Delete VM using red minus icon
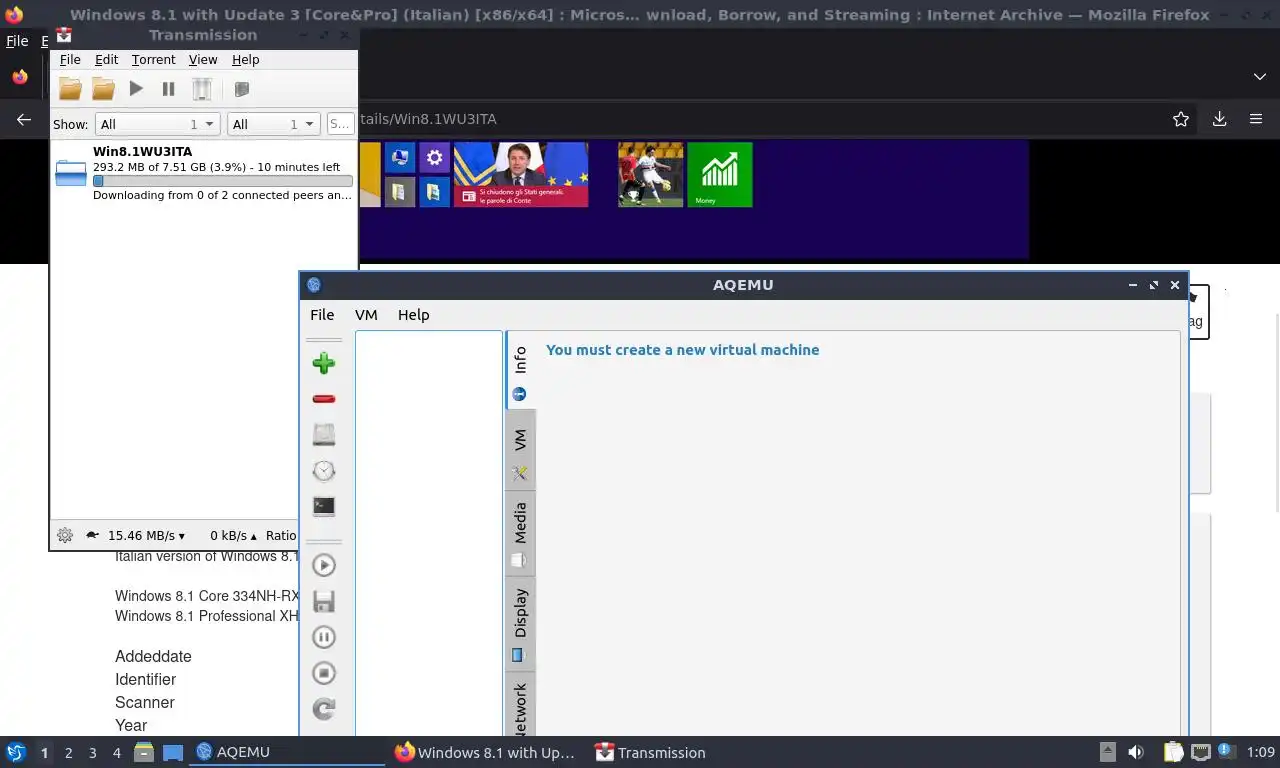Viewport: 1280px width, 768px height. (x=323, y=399)
